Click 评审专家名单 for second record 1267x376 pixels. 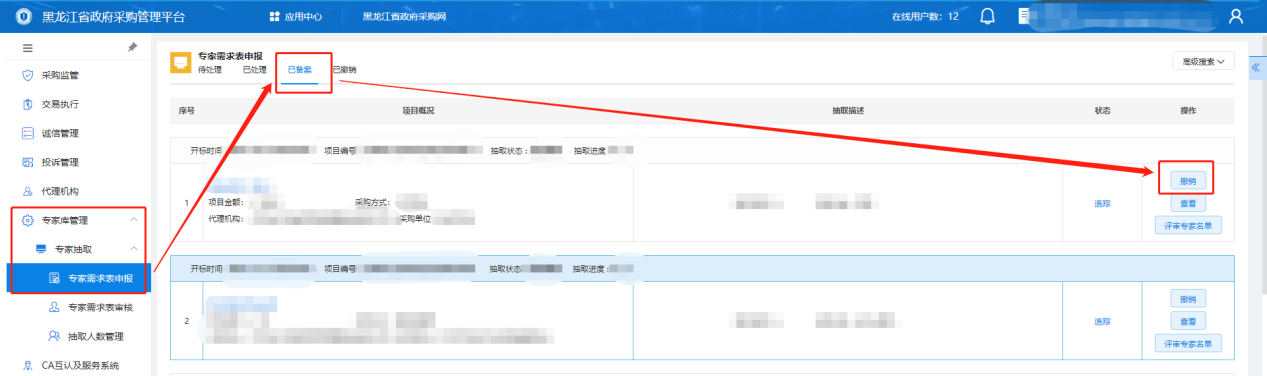[1187, 344]
